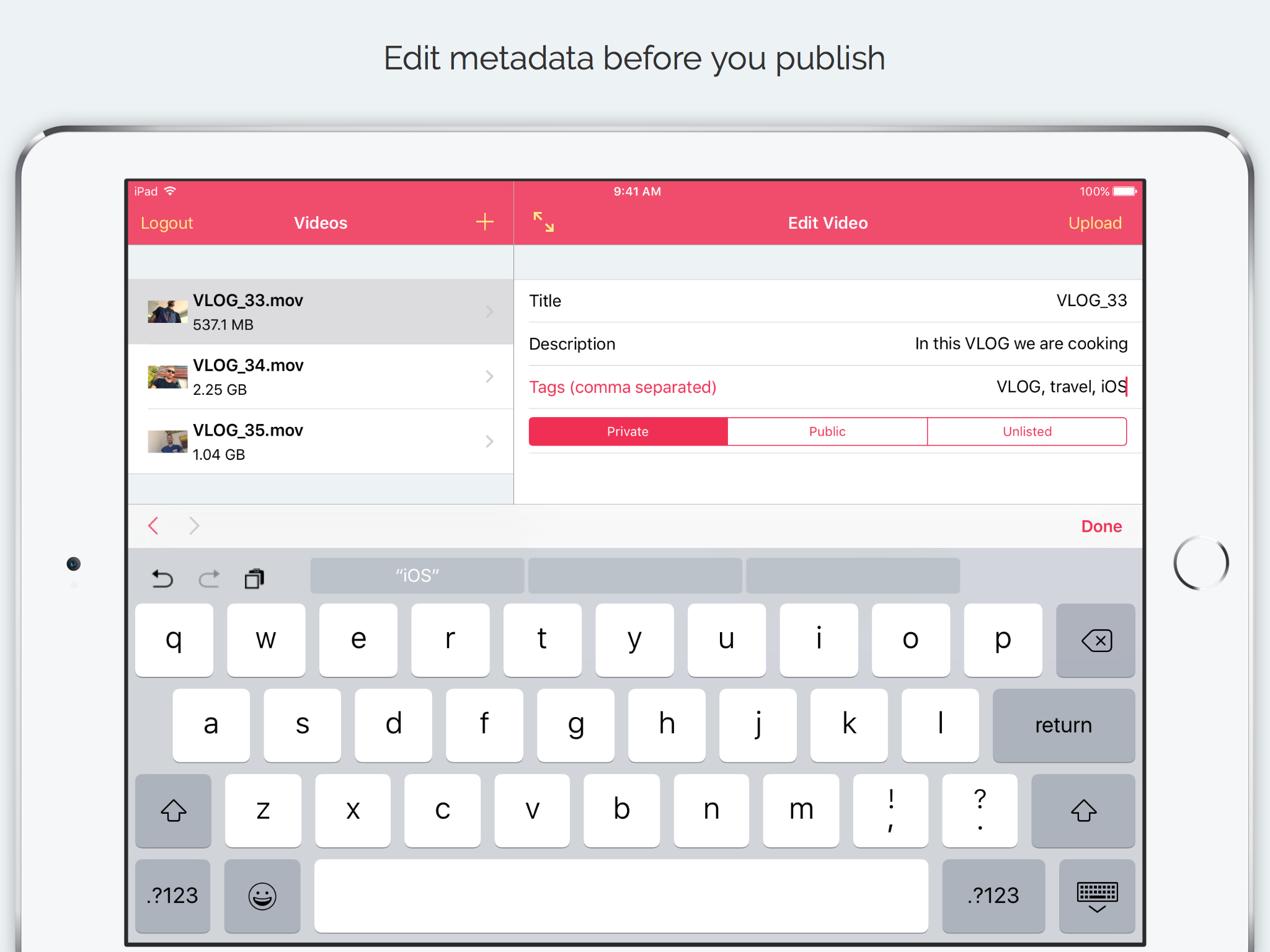Tap the z key
Screen dimensions: 1270x952
pyautogui.click(x=264, y=811)
